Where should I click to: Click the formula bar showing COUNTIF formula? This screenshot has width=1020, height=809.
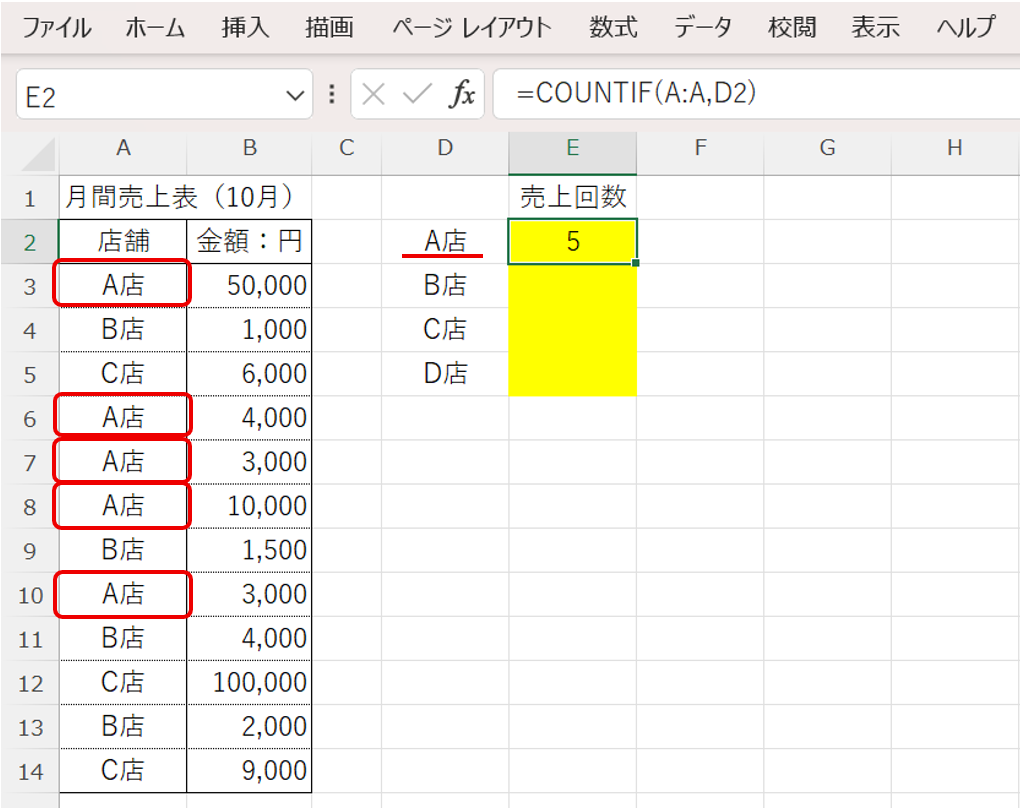[x=750, y=95]
